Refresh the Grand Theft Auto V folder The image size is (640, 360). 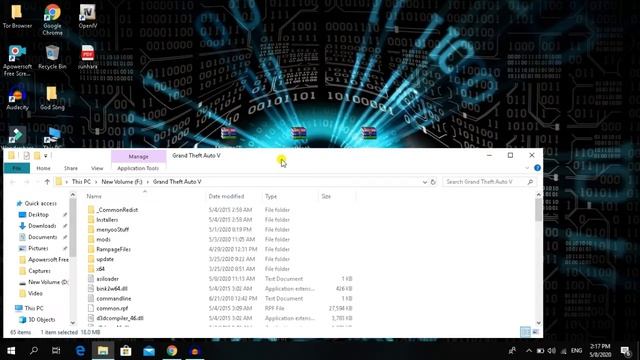433,182
